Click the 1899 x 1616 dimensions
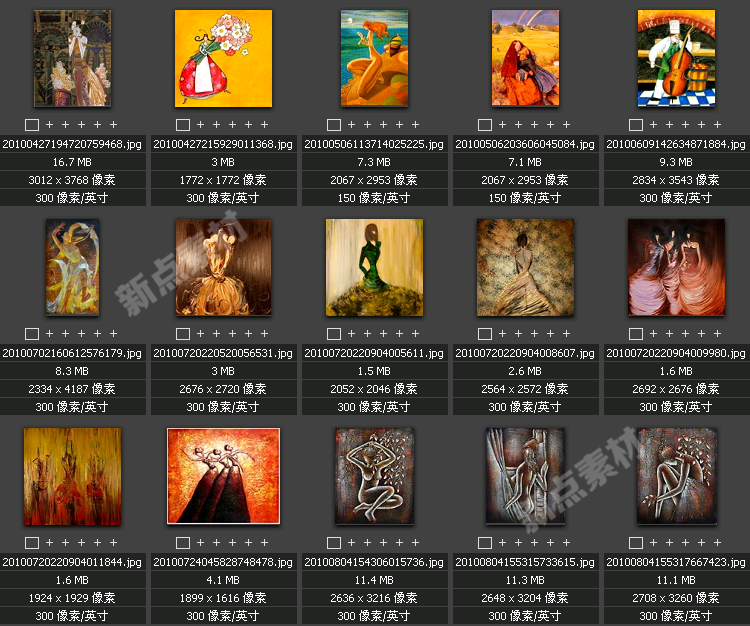The image size is (750, 626). pyautogui.click(x=223, y=598)
